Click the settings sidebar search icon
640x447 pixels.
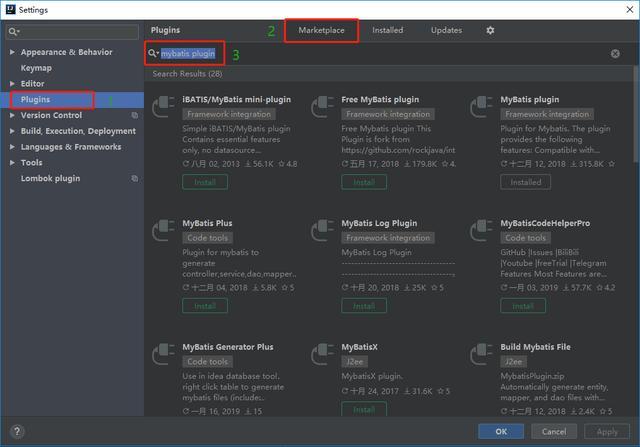tap(13, 31)
